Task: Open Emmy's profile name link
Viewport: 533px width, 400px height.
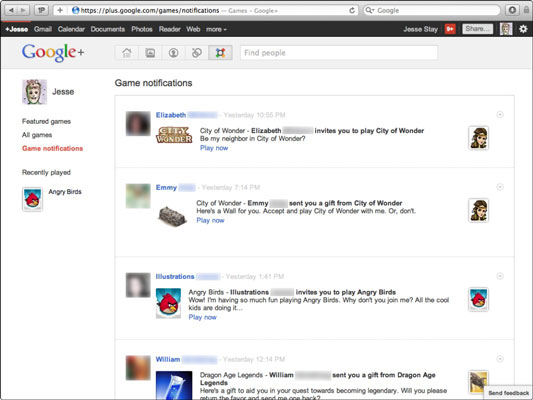Action: click(166, 187)
